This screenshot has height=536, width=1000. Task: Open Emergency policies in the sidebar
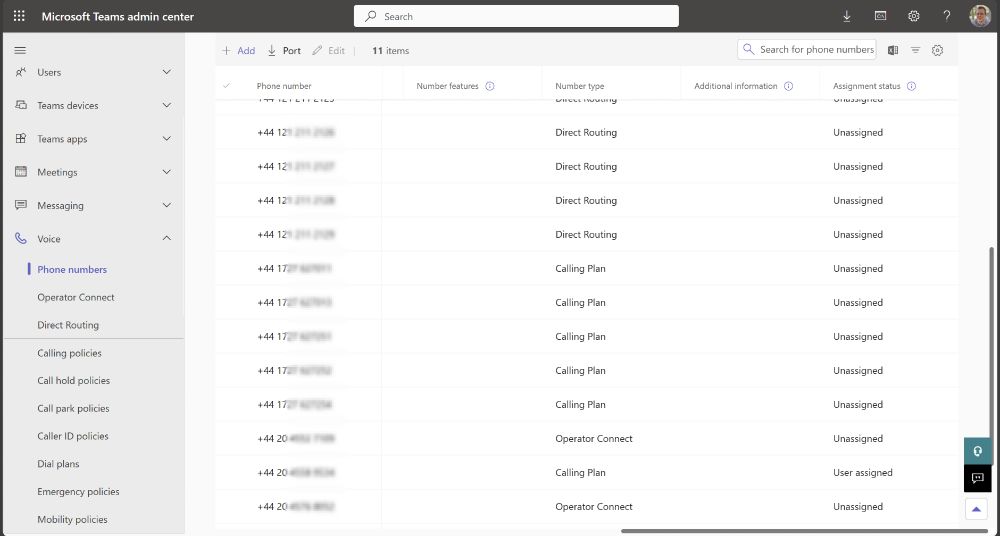[x=78, y=491]
